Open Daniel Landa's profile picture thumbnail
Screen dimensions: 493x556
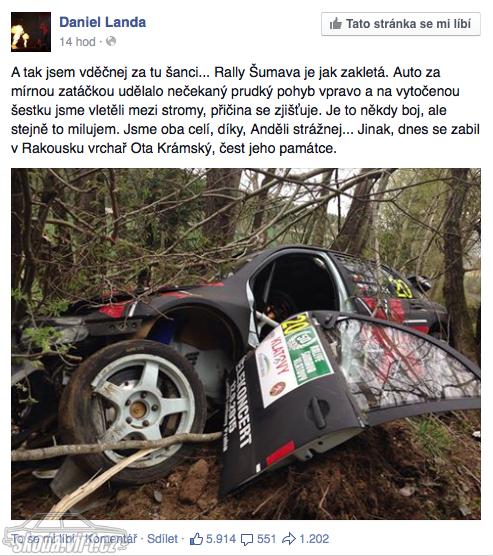(31, 32)
